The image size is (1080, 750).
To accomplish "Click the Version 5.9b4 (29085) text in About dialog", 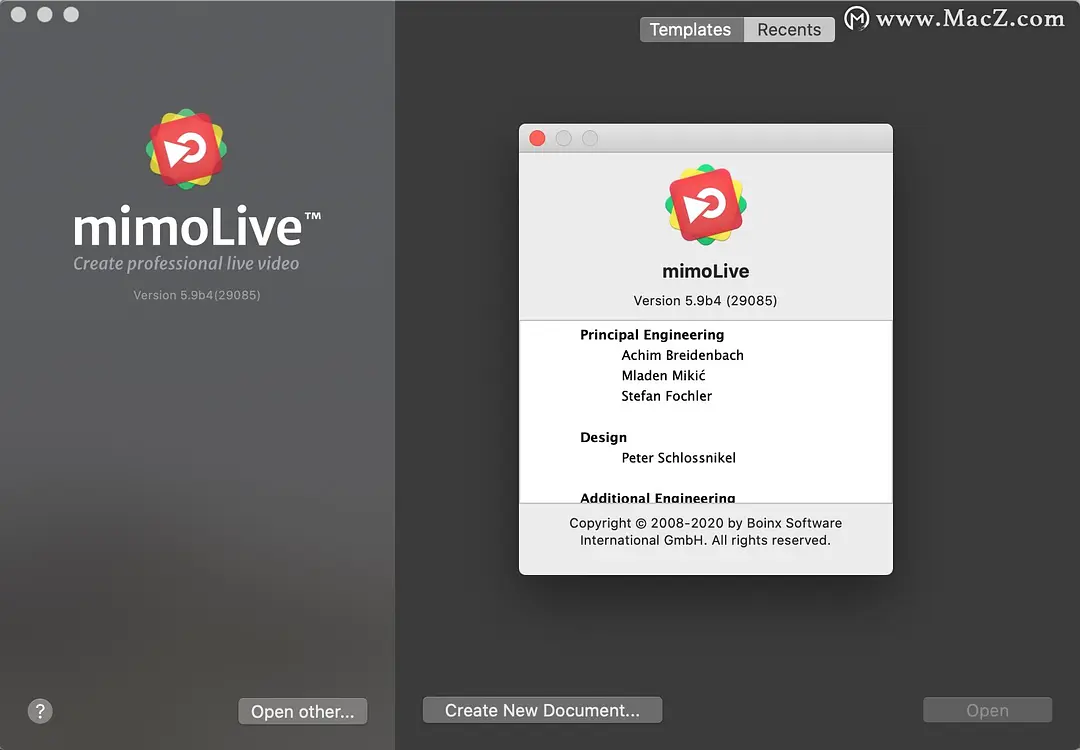I will 705,300.
